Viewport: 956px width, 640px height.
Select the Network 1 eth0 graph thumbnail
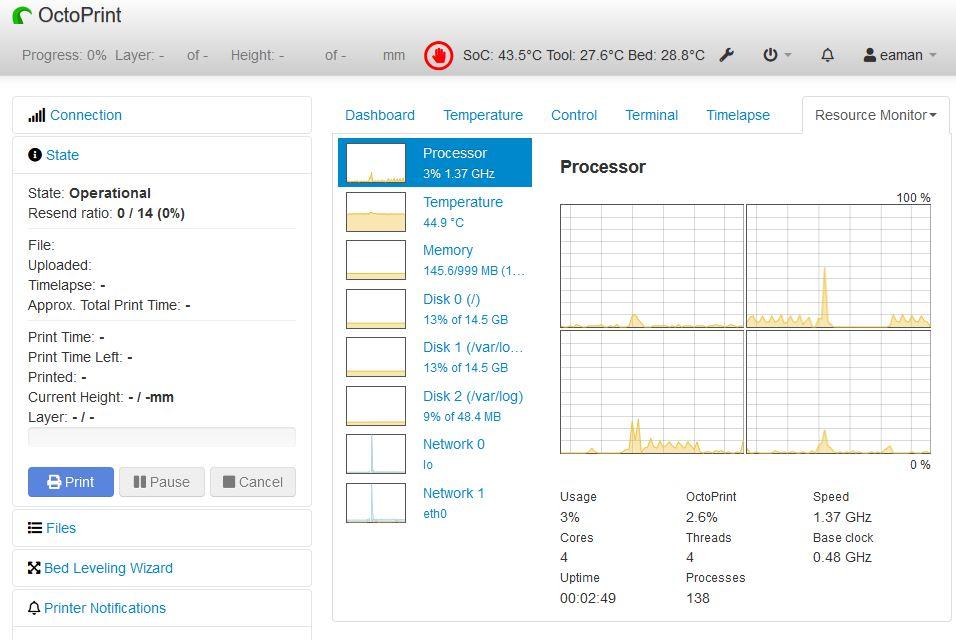pyautogui.click(x=376, y=503)
